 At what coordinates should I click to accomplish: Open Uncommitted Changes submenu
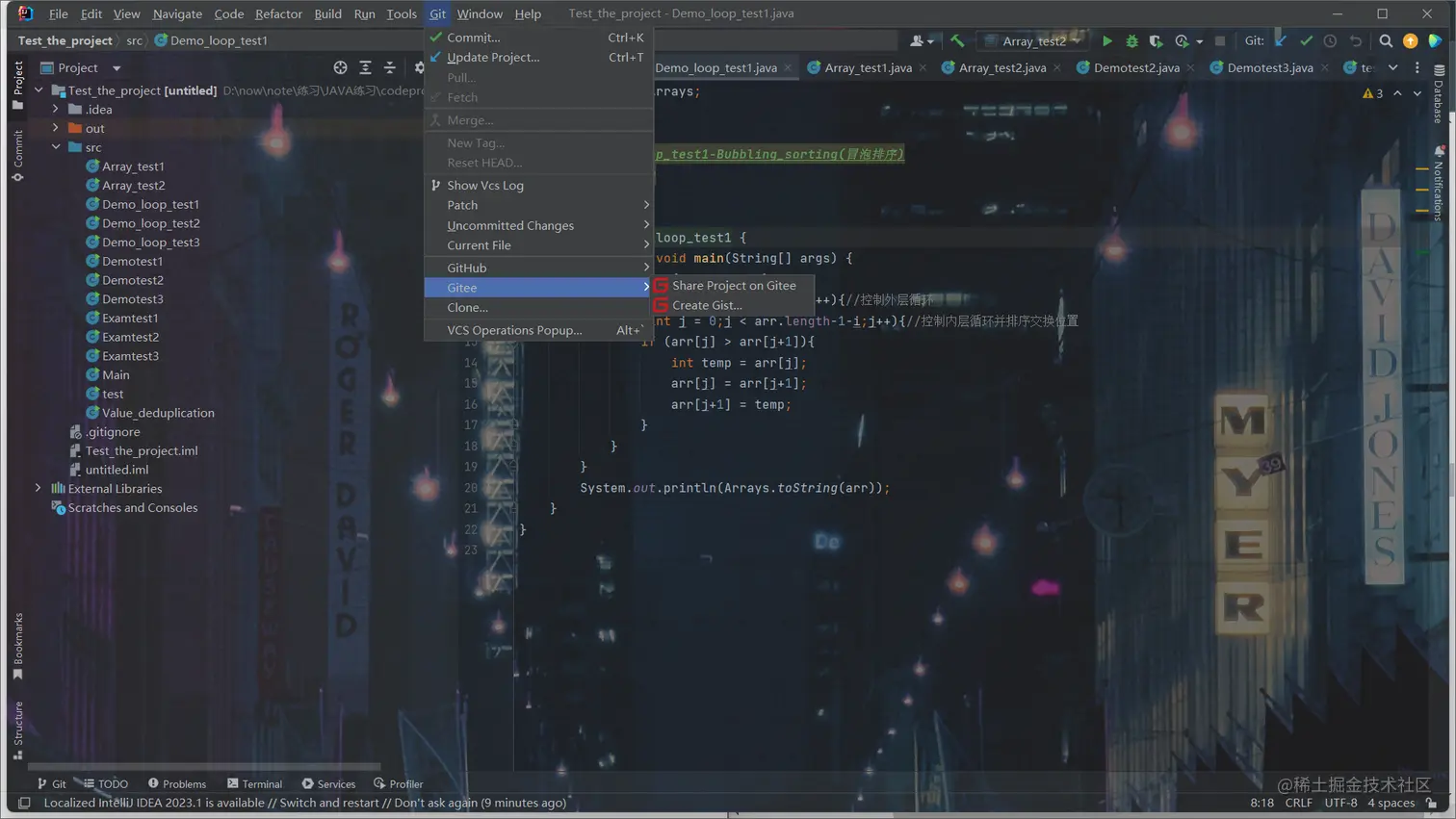pyautogui.click(x=538, y=225)
